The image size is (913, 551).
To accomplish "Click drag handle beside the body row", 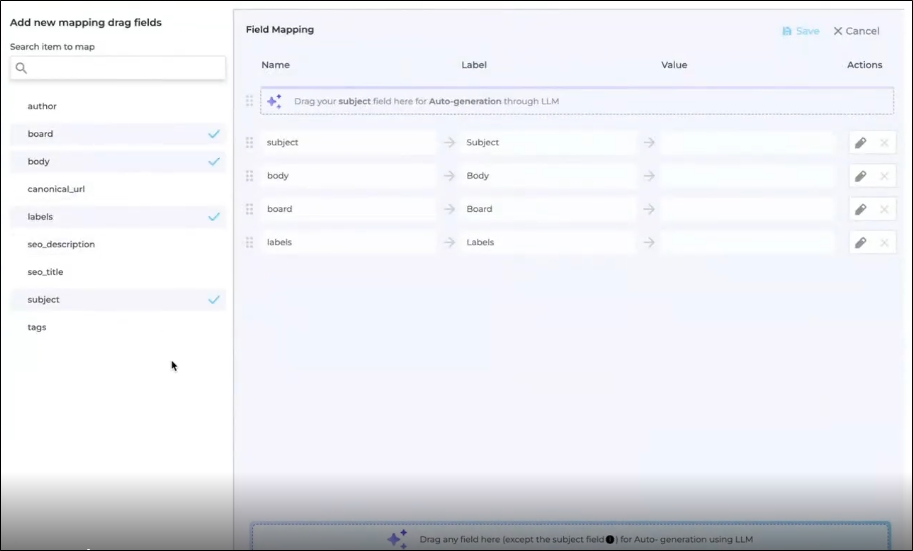I will tap(250, 176).
